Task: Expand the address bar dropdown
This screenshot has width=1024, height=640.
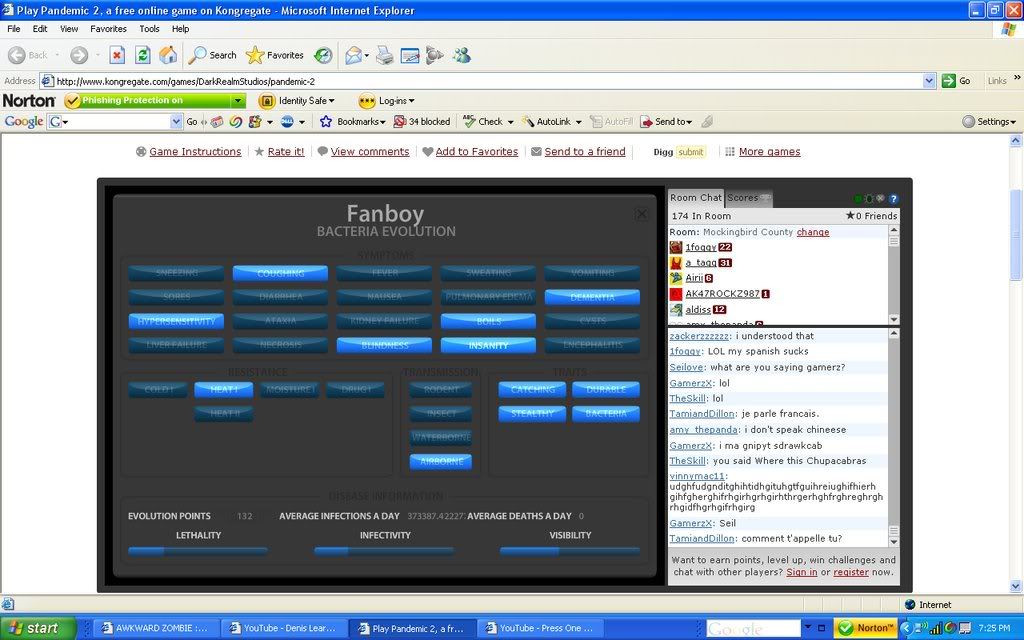Action: pos(930,81)
